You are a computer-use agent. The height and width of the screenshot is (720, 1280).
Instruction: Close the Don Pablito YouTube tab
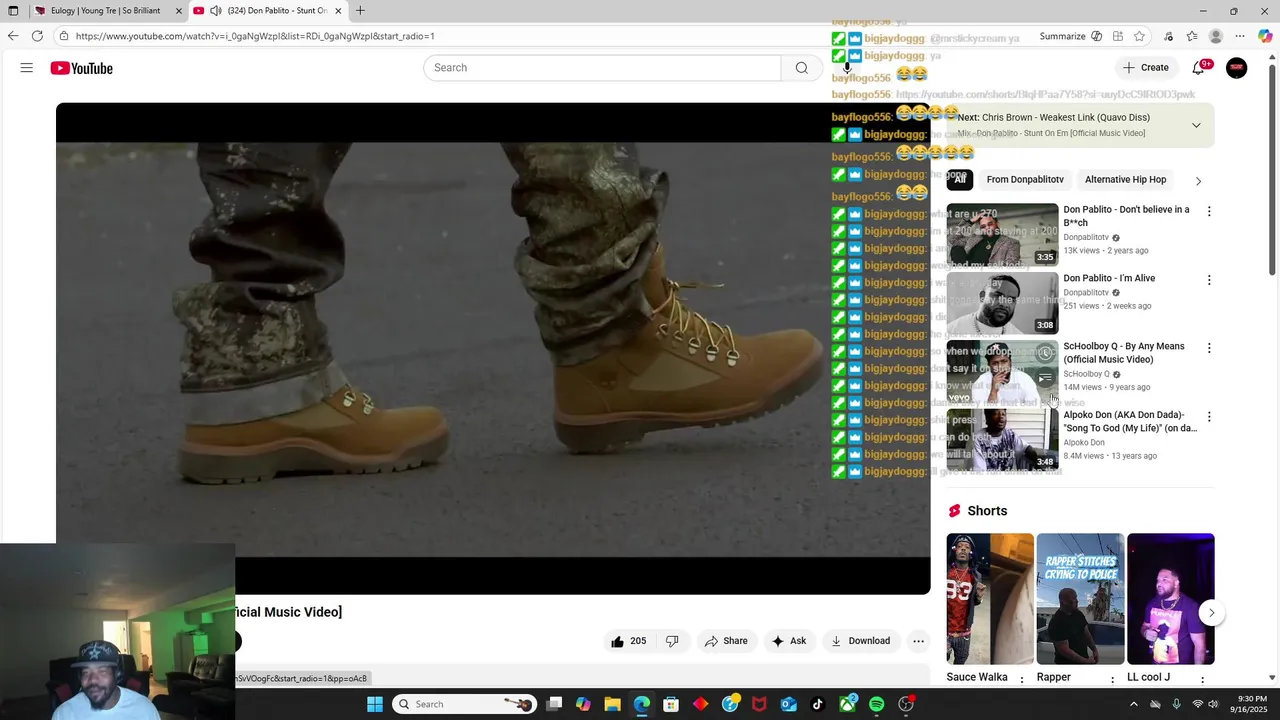click(x=338, y=11)
